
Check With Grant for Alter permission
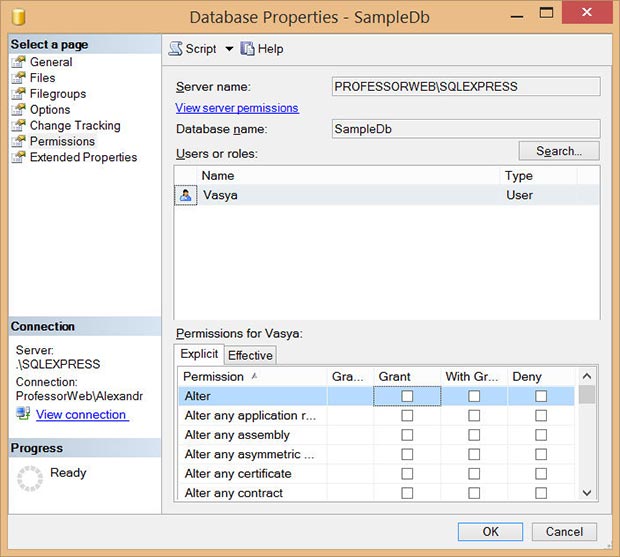474,396
